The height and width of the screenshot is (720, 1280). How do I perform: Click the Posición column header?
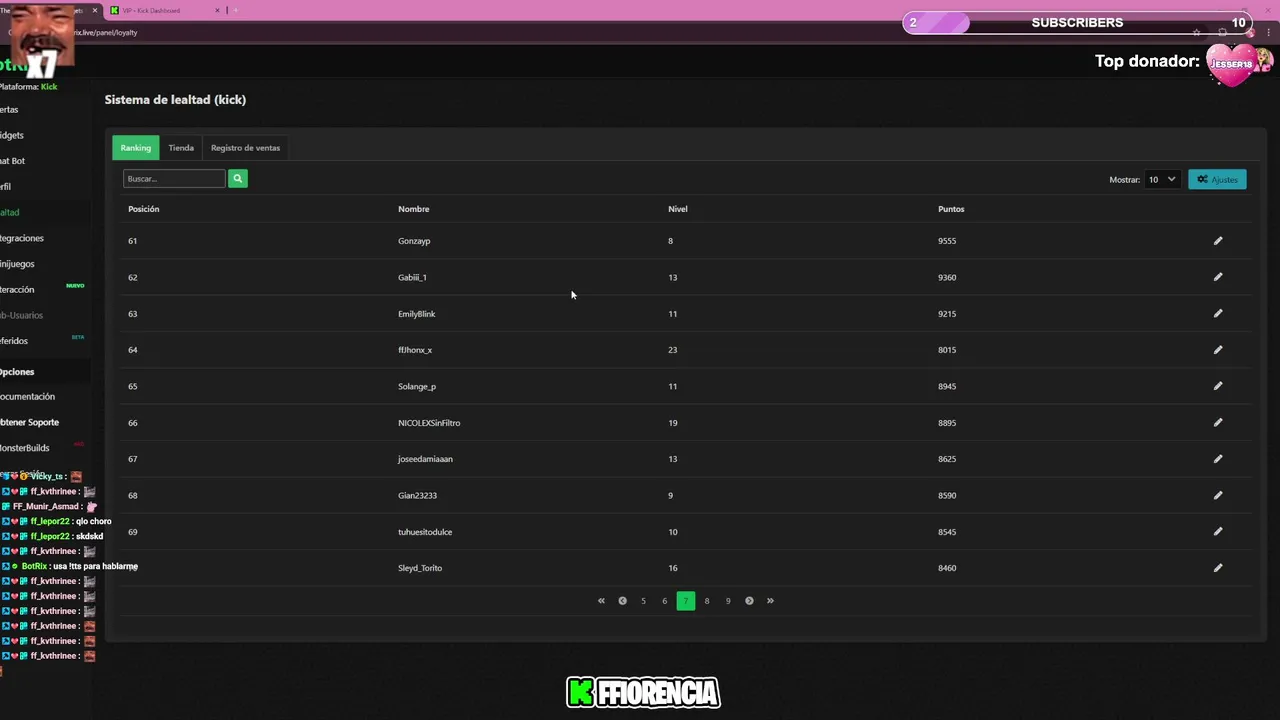144,209
